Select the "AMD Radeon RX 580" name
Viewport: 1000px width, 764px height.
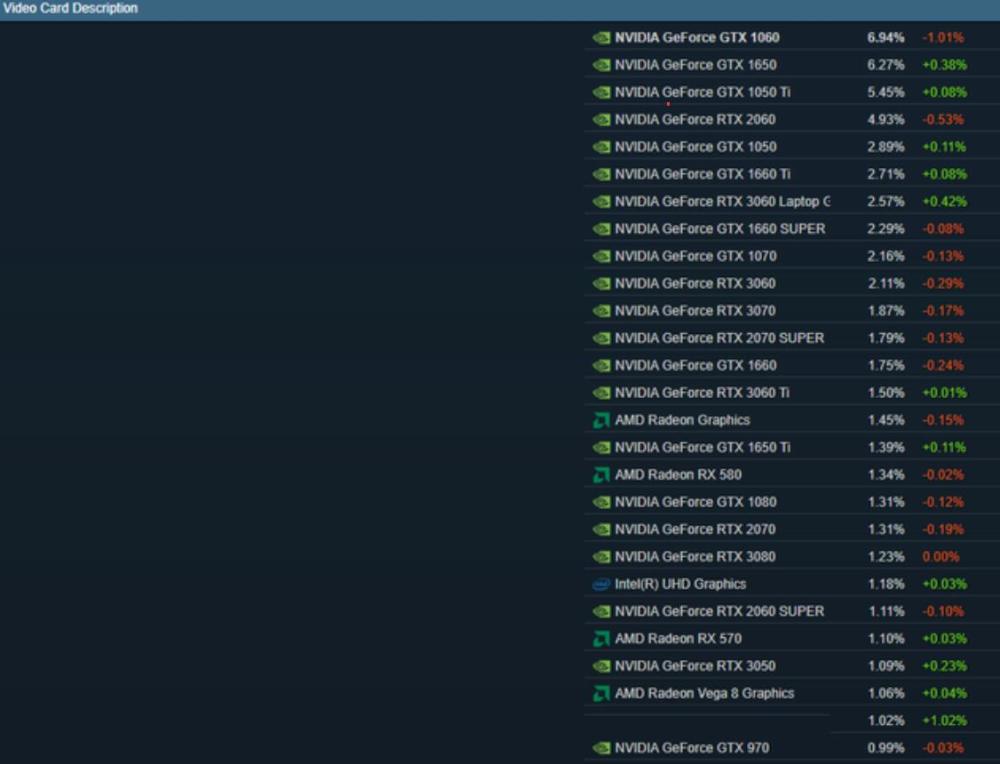[678, 475]
